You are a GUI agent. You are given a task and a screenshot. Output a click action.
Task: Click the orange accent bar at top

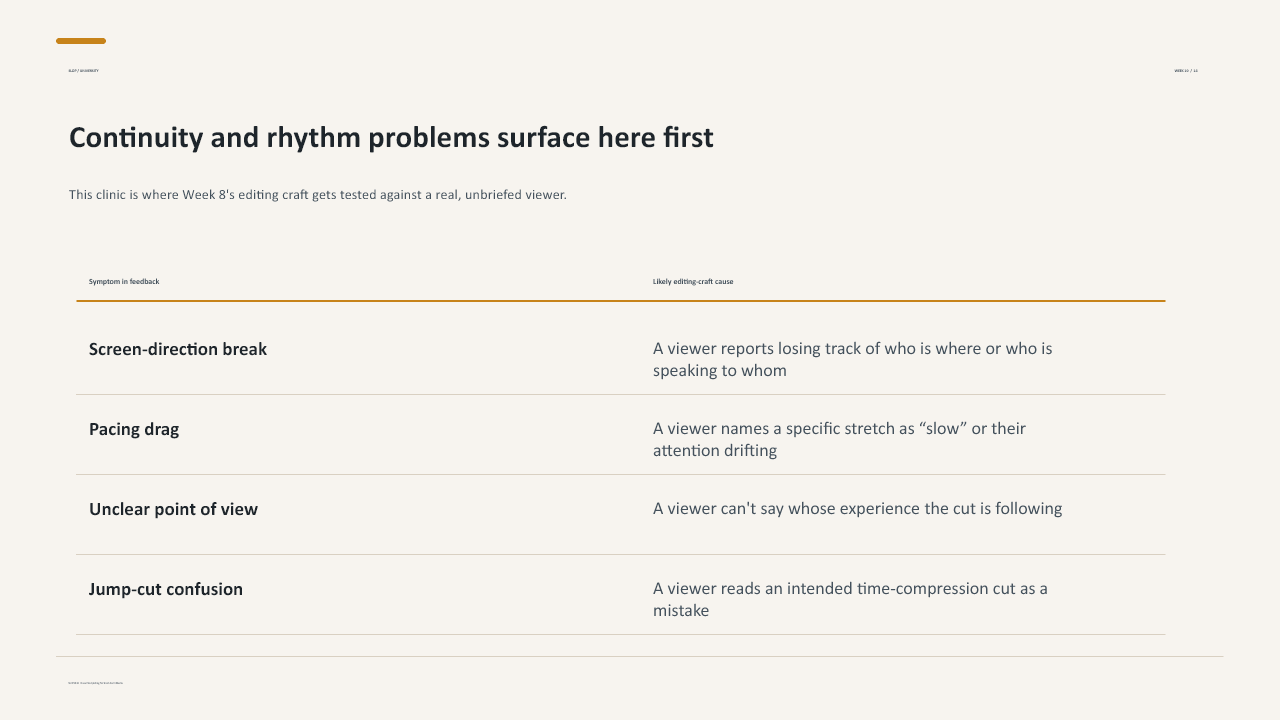[81, 41]
